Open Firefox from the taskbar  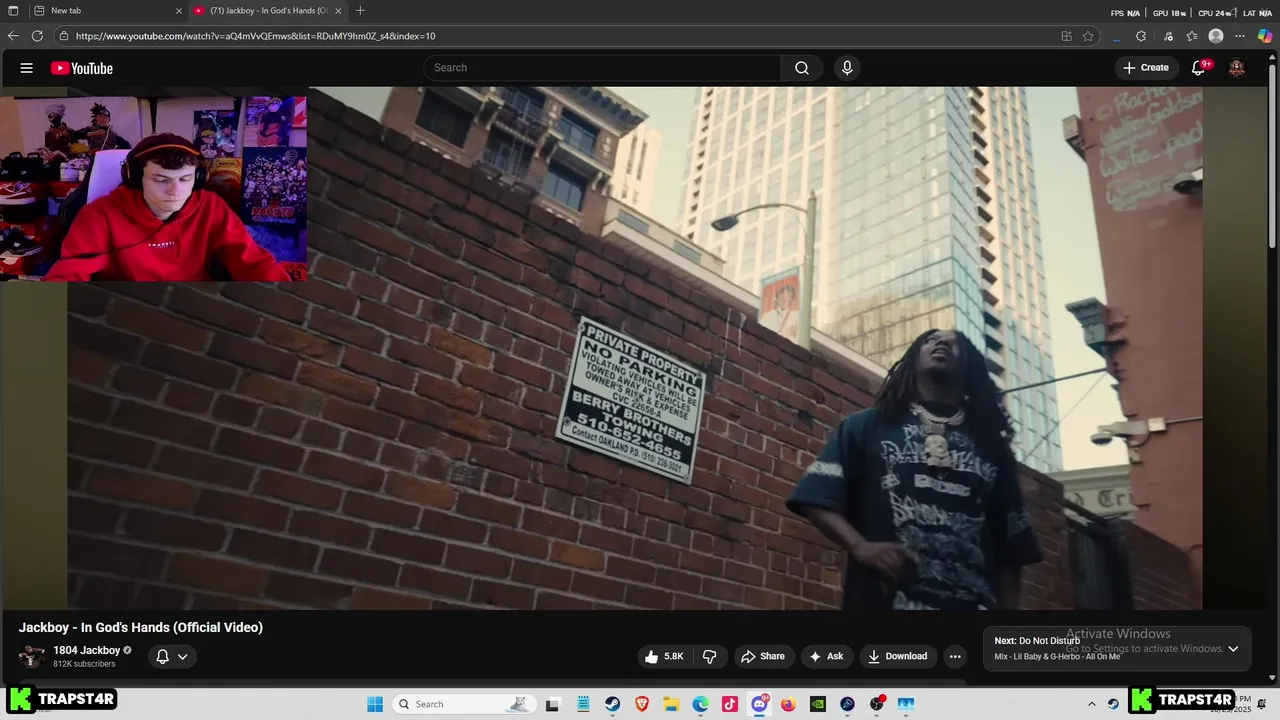pos(788,704)
